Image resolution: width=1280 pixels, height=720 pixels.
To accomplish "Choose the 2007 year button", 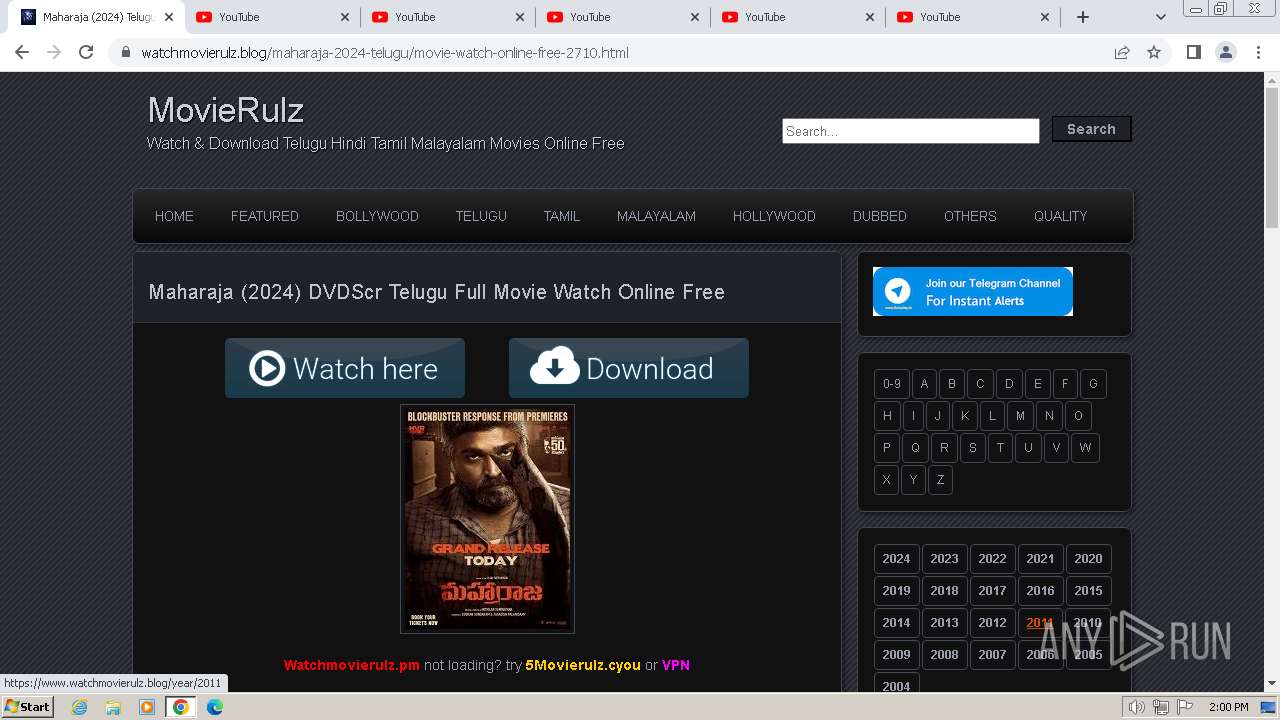I will pos(992,655).
